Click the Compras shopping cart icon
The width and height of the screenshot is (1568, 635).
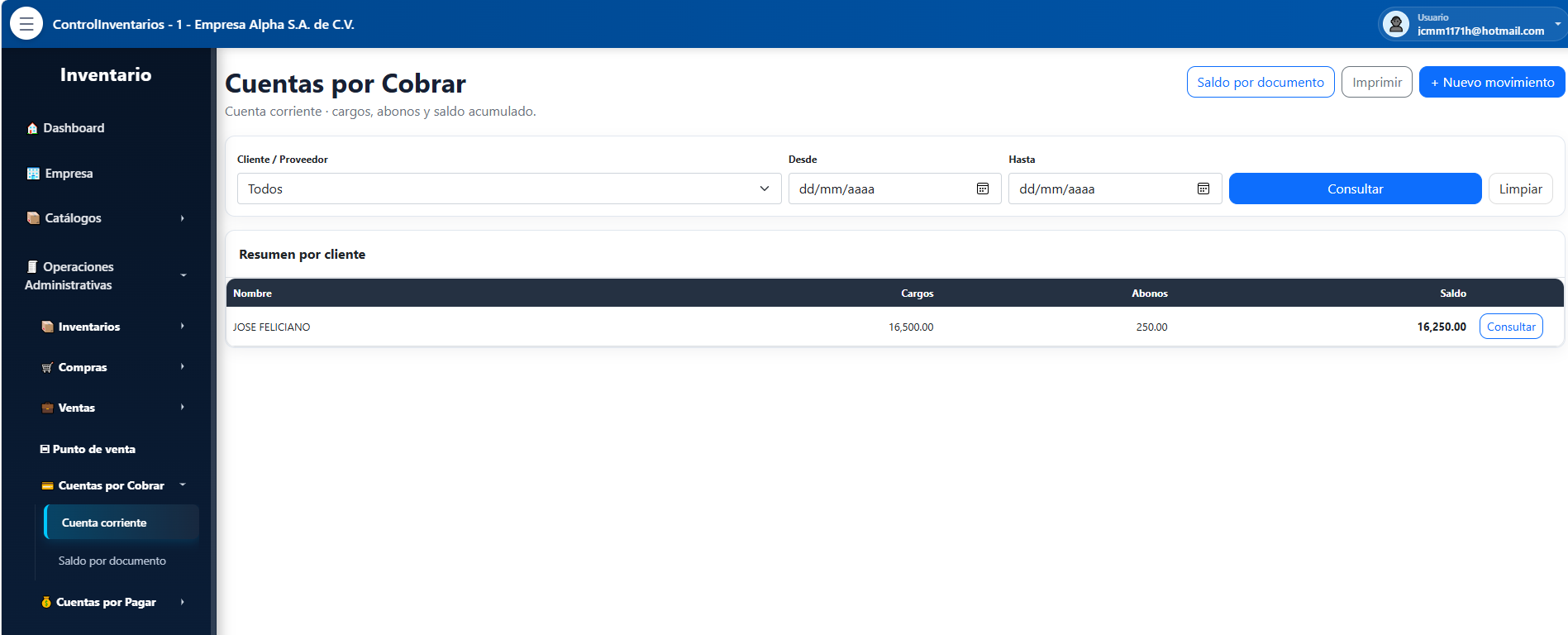click(47, 368)
